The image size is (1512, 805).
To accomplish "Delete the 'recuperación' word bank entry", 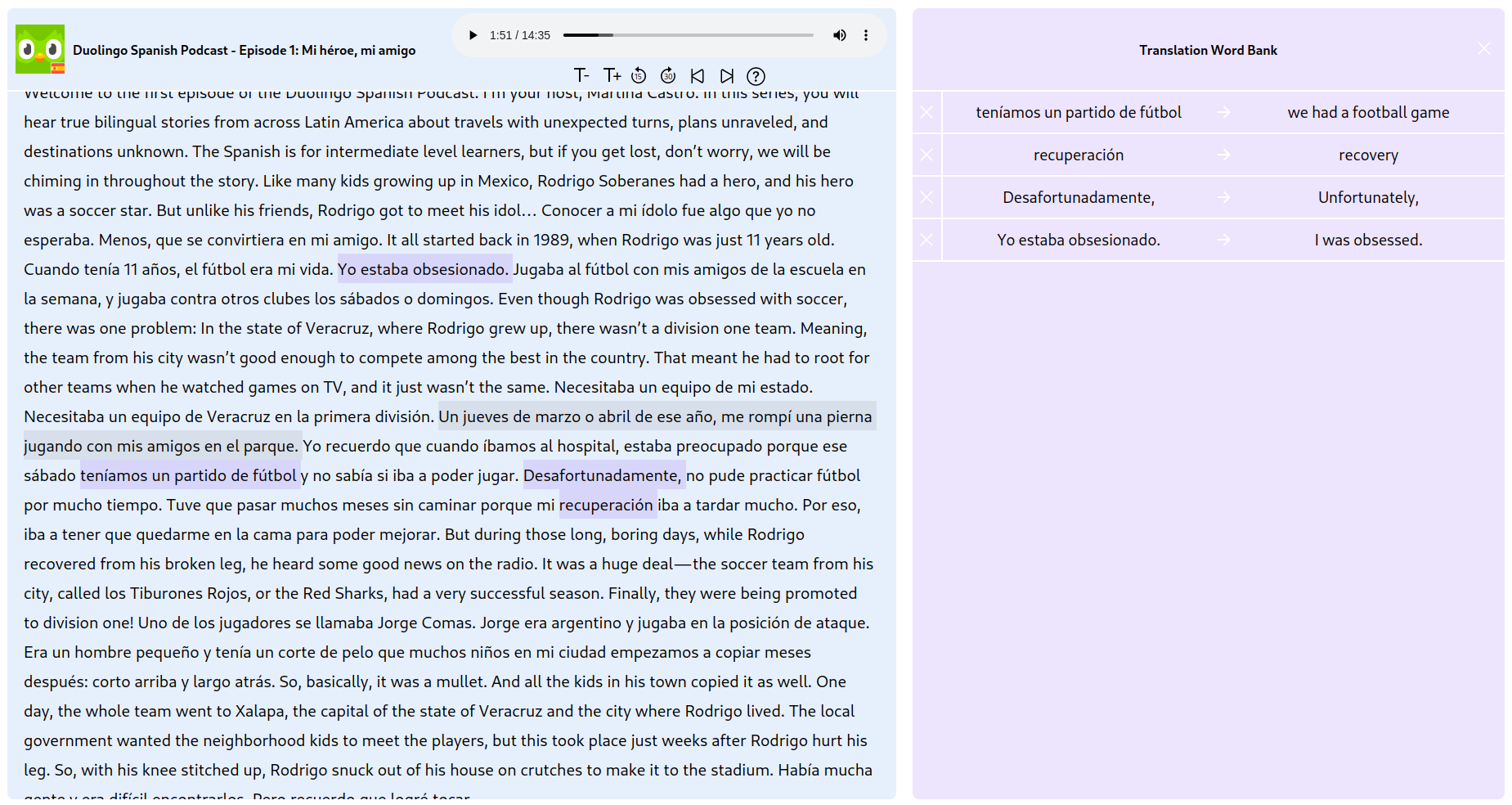I will [x=926, y=155].
